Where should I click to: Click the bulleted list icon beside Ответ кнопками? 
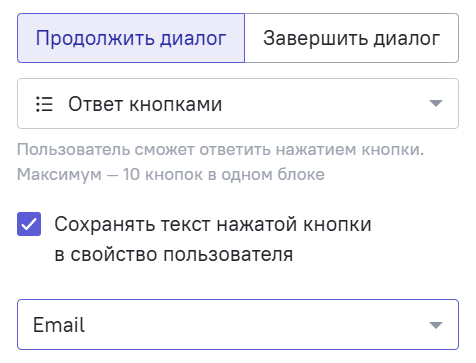(x=44, y=104)
